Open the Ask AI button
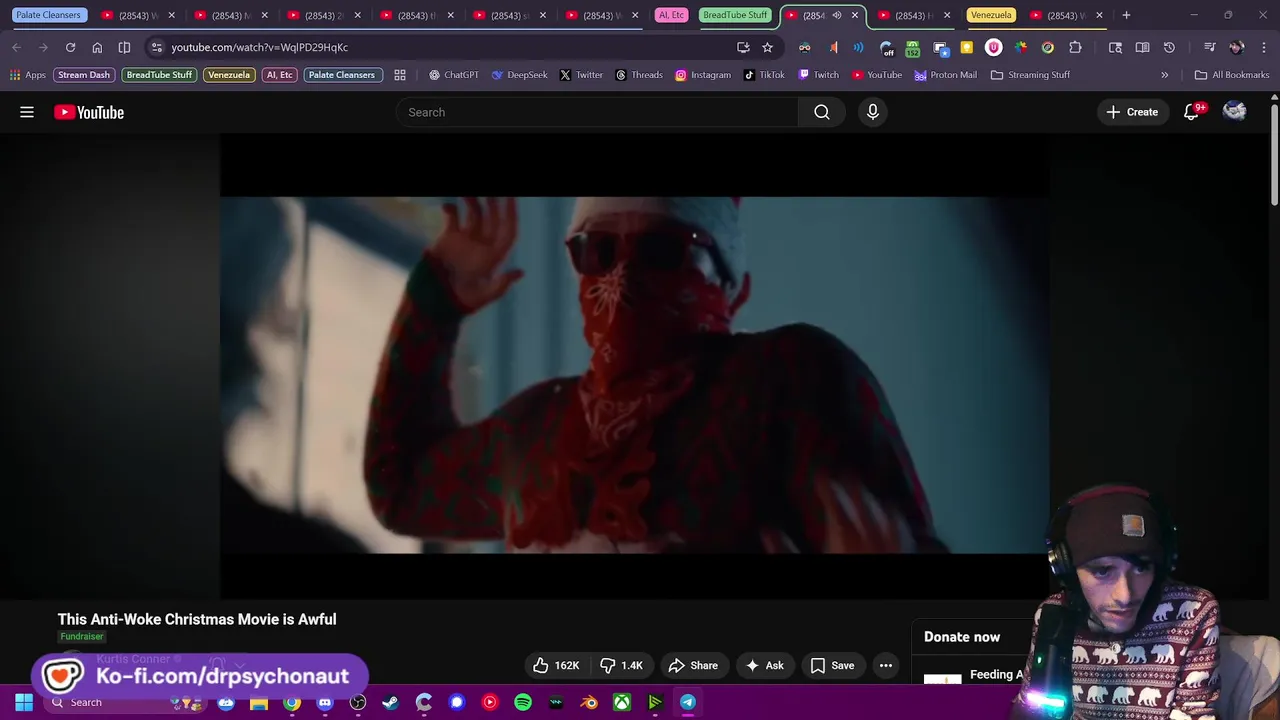Image resolution: width=1280 pixels, height=720 pixels. pyautogui.click(x=765, y=665)
